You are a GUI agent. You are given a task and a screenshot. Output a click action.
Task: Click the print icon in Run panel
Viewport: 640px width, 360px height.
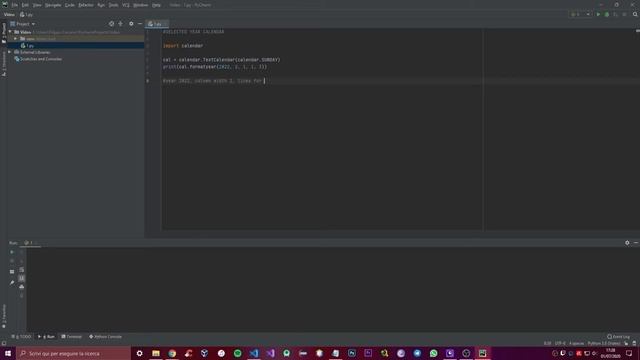click(22, 287)
